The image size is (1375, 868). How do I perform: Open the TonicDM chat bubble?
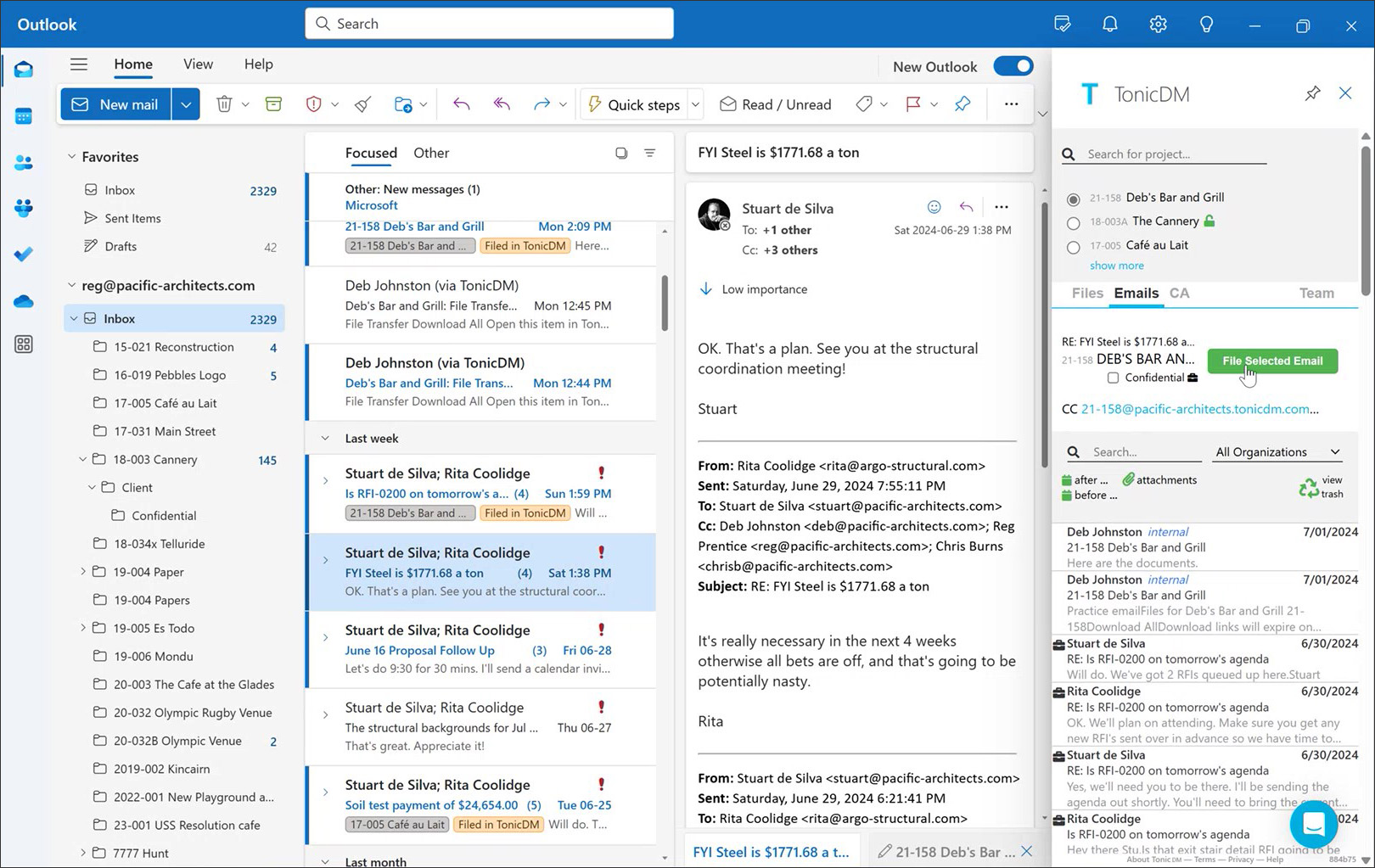click(1313, 823)
